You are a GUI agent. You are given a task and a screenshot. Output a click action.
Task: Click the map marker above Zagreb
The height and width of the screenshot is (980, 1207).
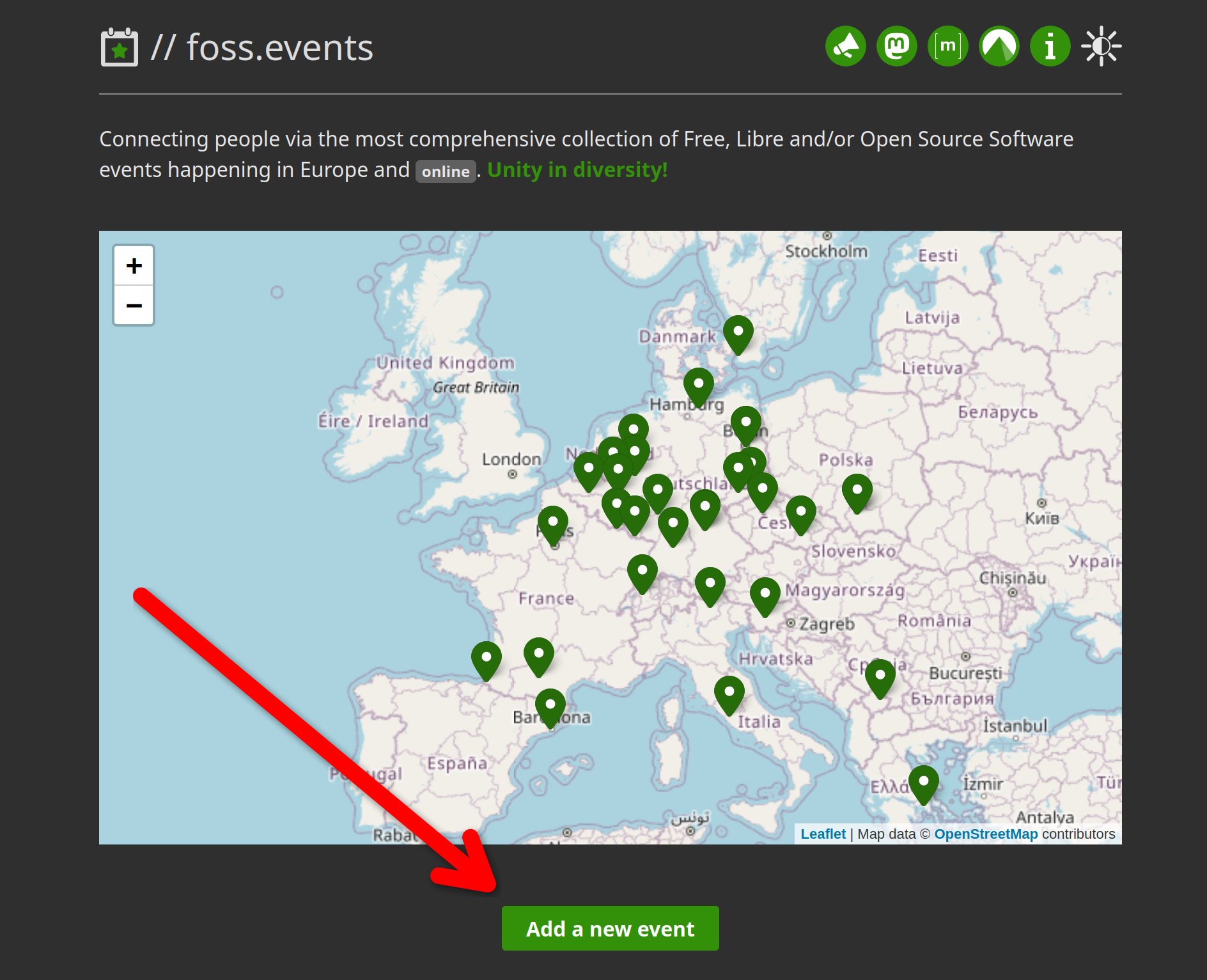(765, 597)
